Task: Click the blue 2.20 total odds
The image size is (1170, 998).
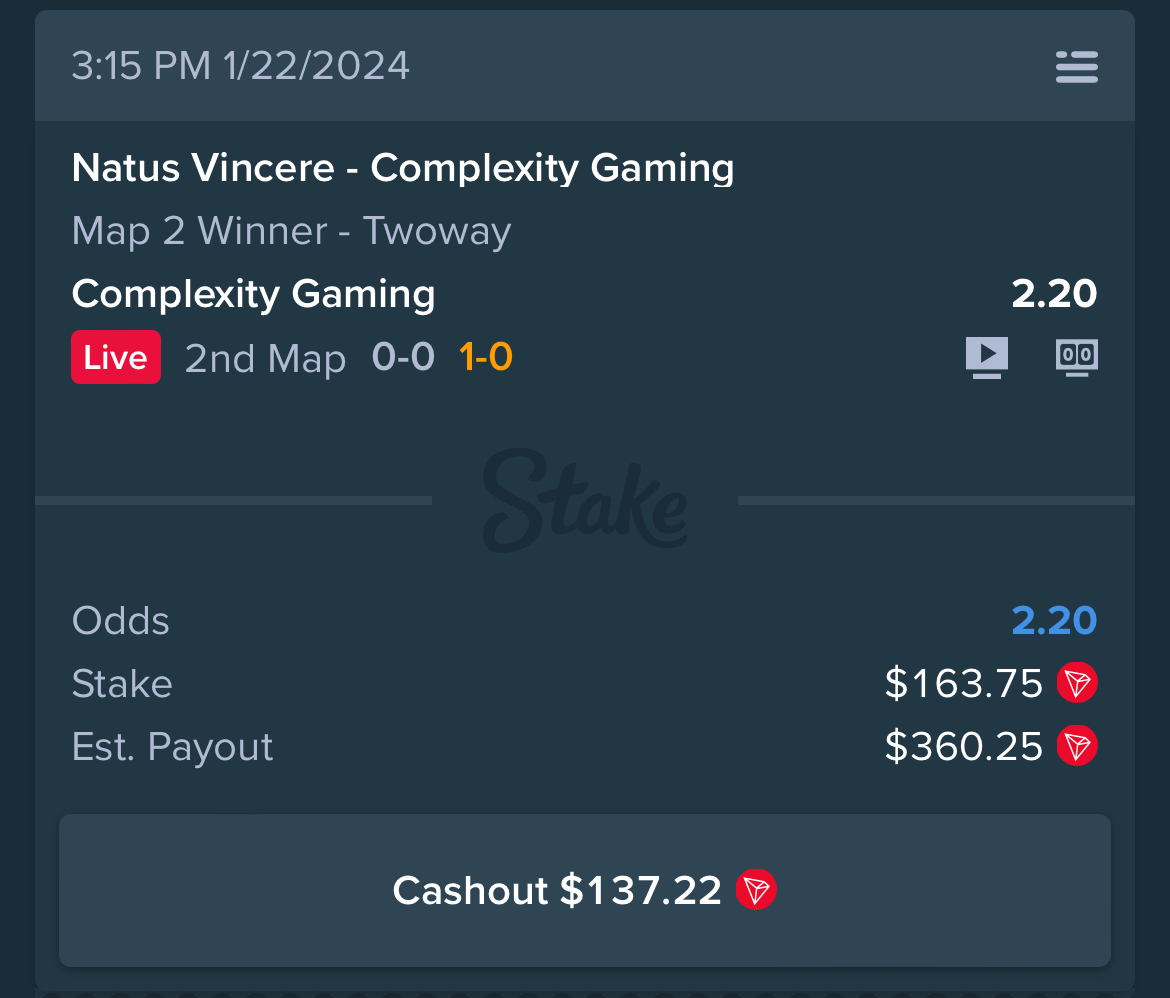Action: point(1054,620)
